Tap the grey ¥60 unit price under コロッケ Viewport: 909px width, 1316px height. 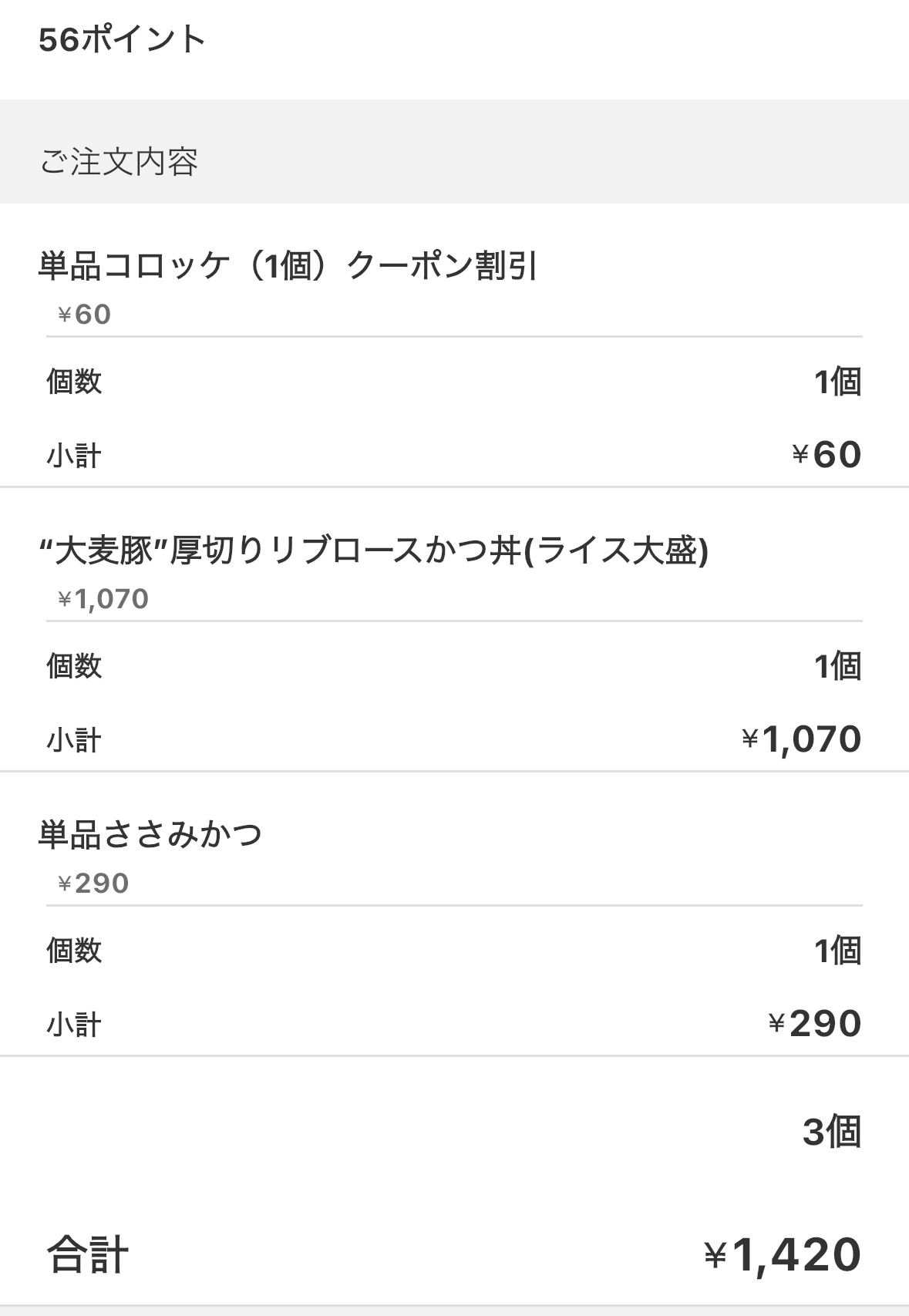click(85, 315)
